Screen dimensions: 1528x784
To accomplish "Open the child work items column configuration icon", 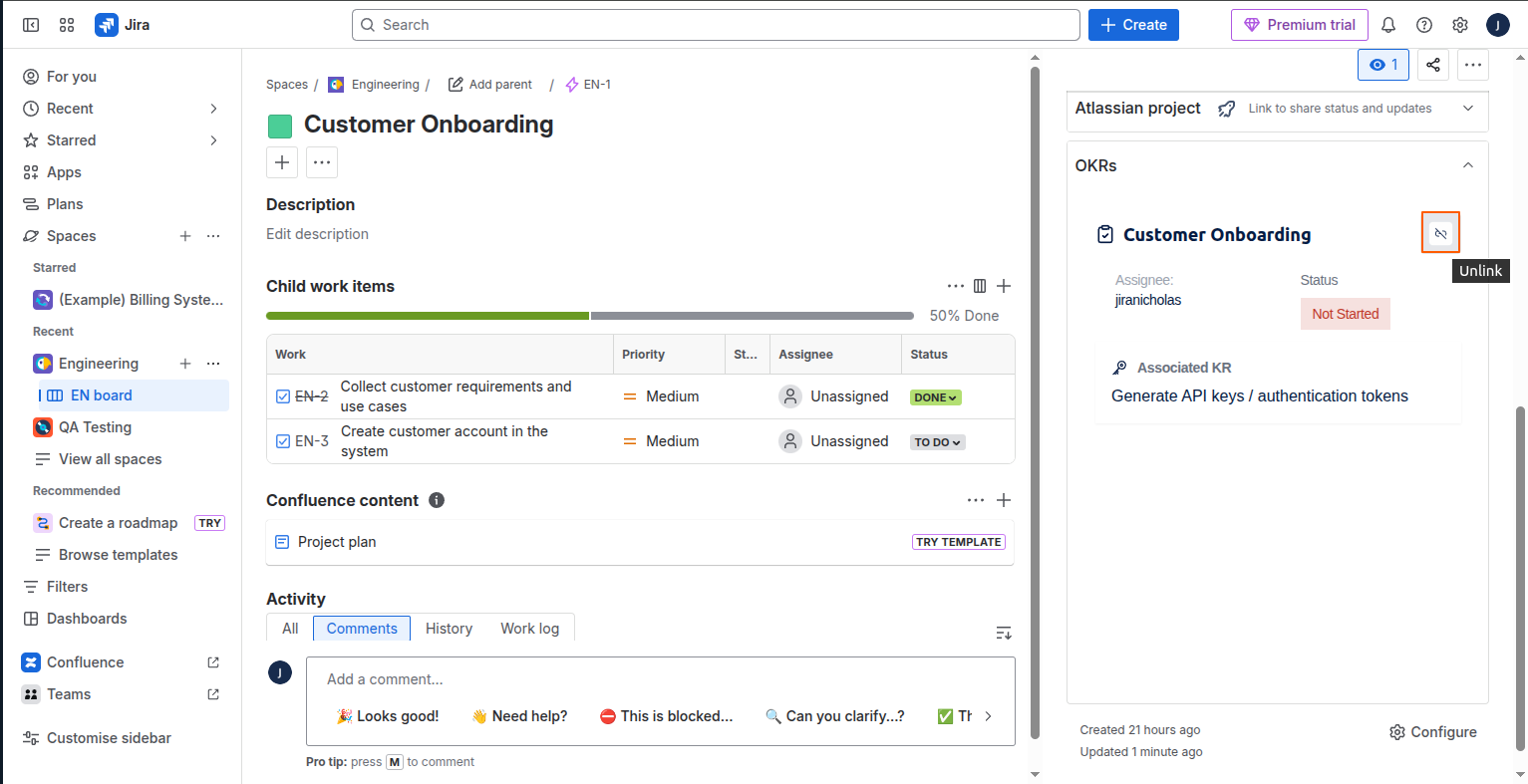I will coord(980,286).
